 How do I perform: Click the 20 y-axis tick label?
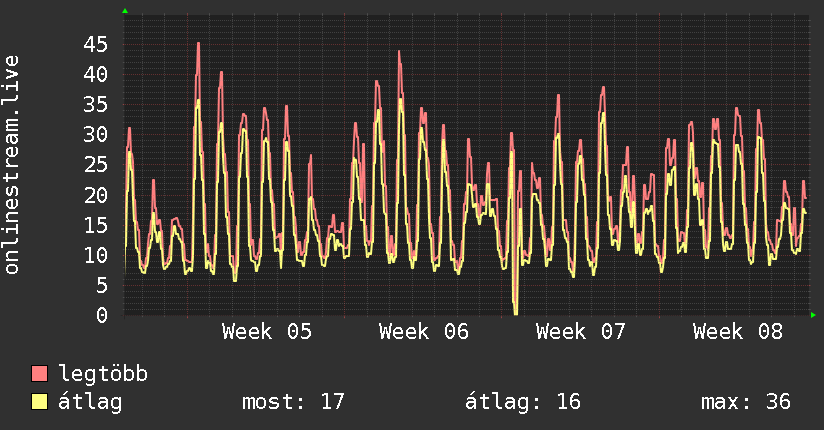click(x=96, y=195)
